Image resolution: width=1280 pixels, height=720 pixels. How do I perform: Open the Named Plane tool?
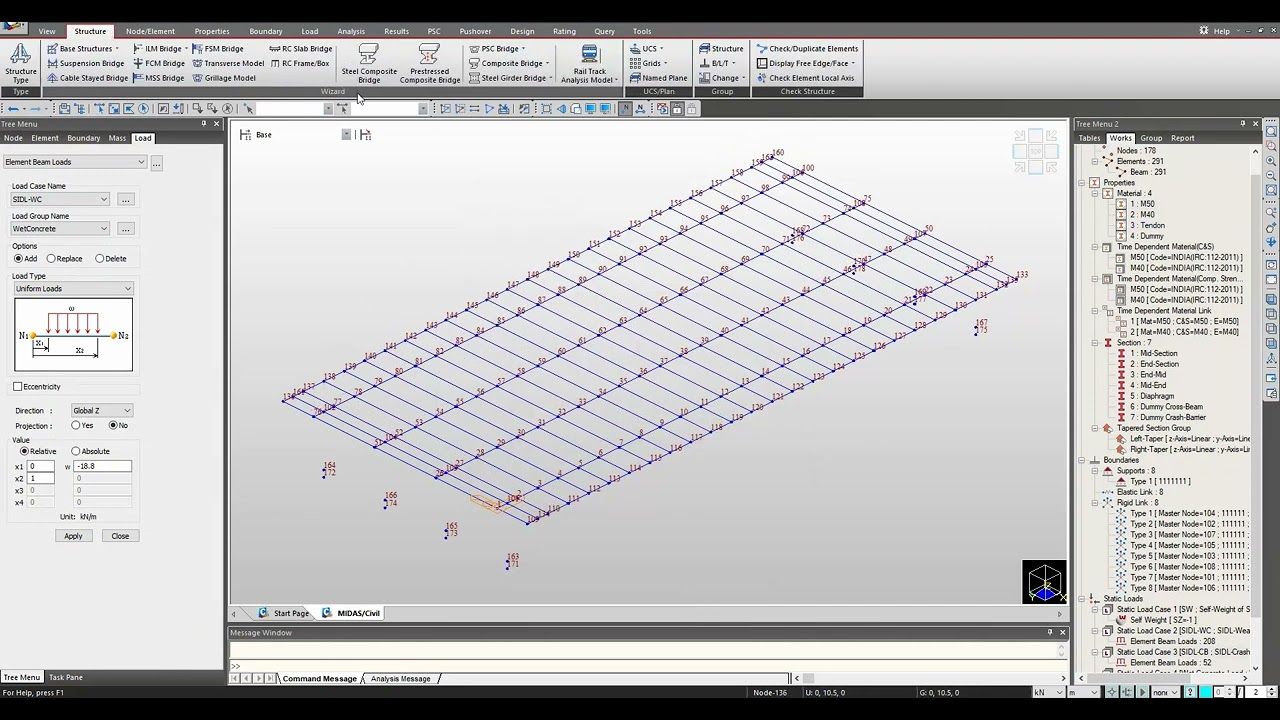[658, 78]
